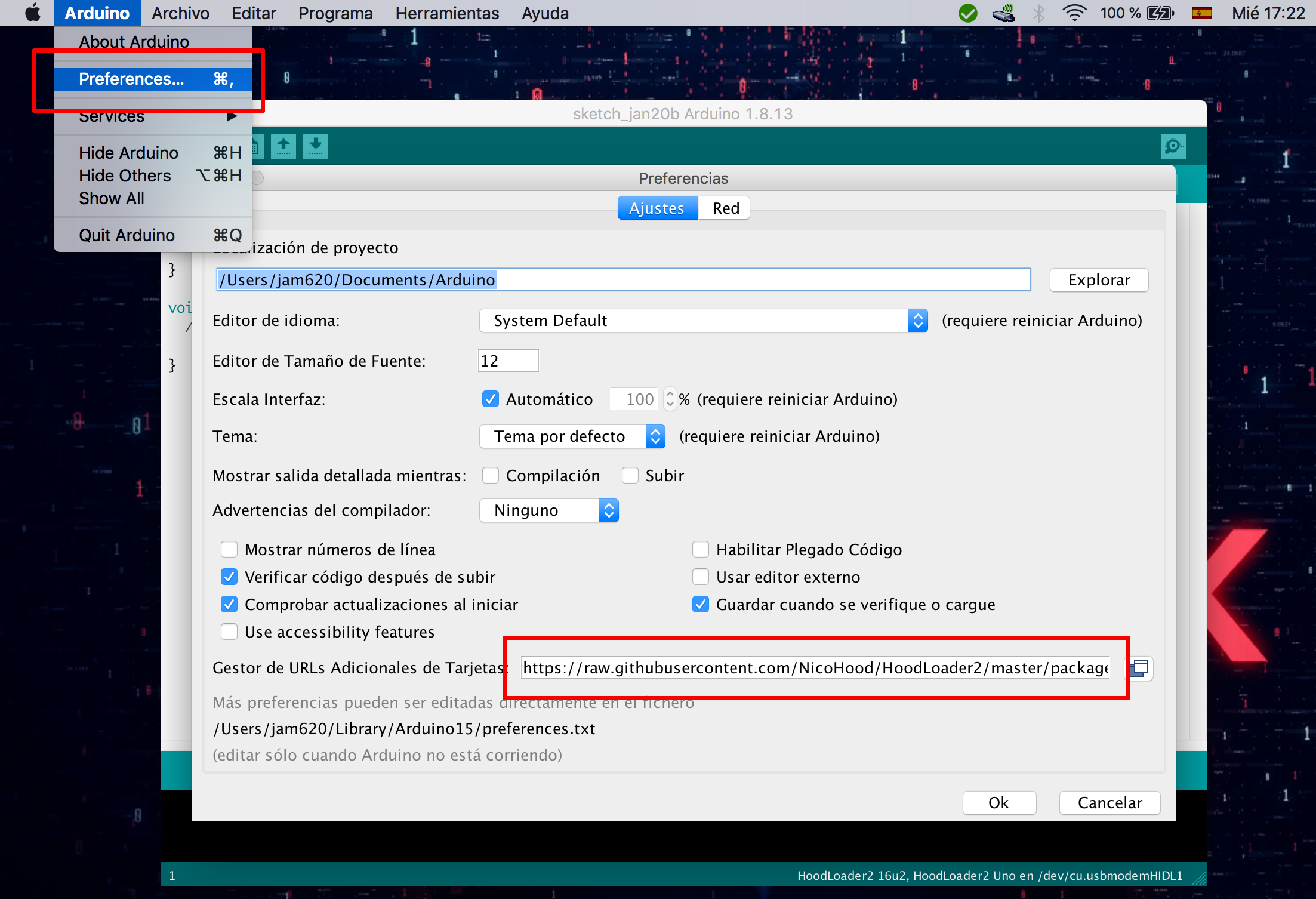Open Spanish flag input source menu
Screen dimensions: 1316x899
click(1201, 13)
